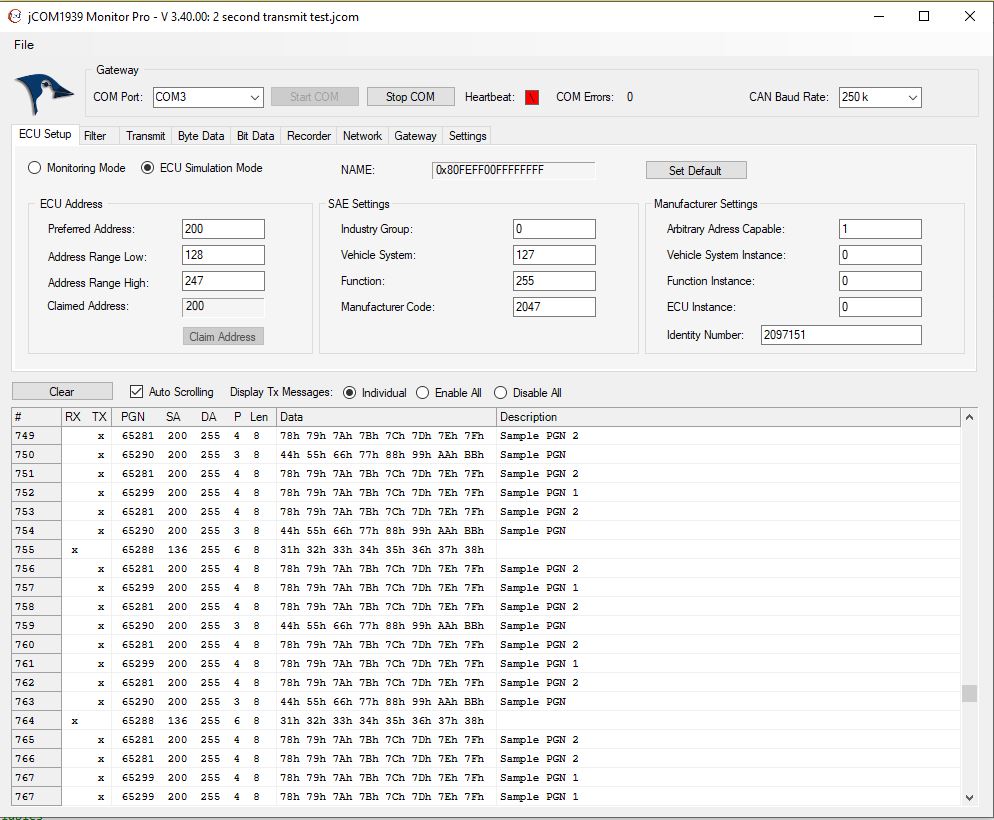Viewport: 994px width, 820px height.
Task: Click the Set Default button
Action: (695, 170)
